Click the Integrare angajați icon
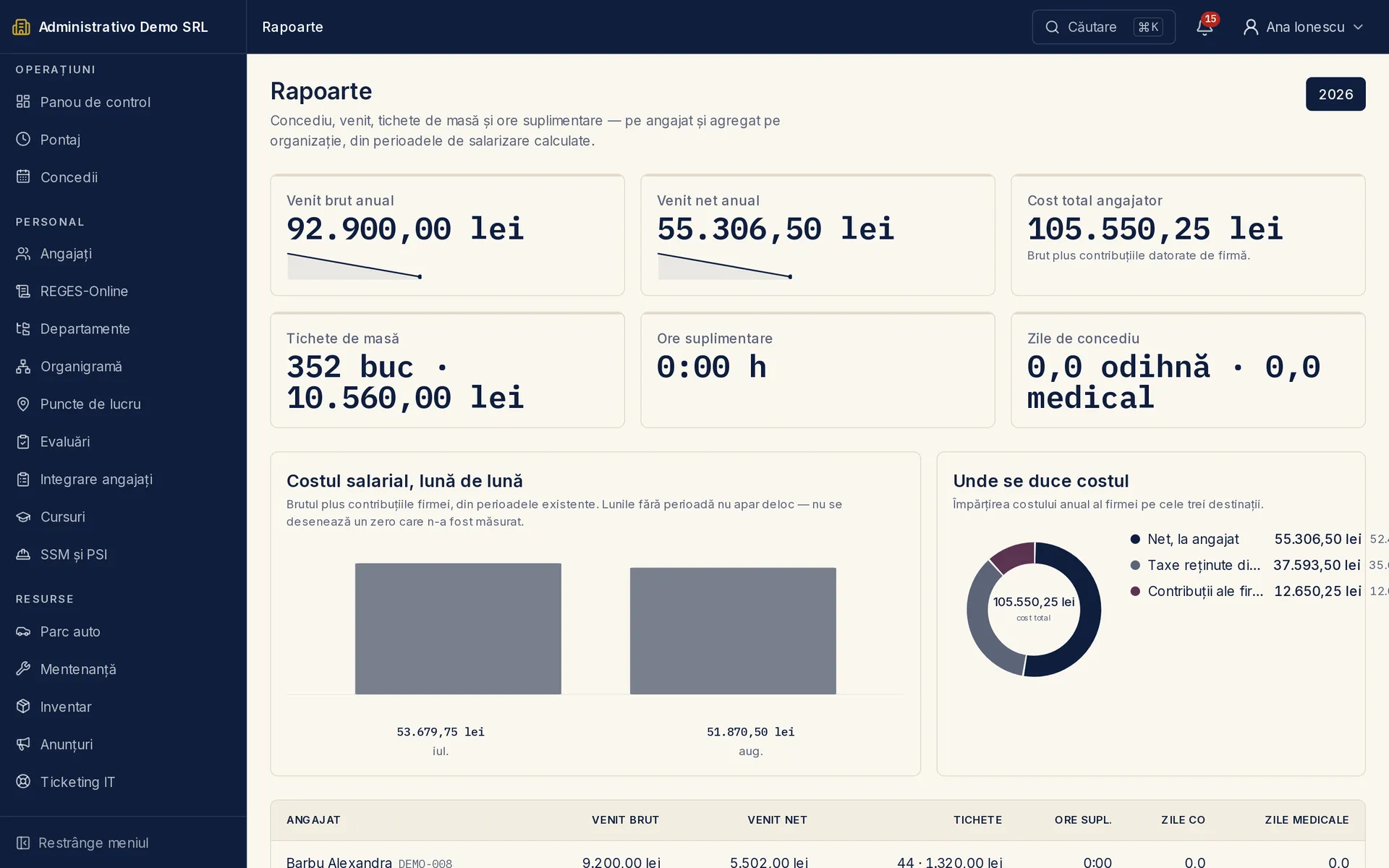1389x868 pixels. [23, 480]
